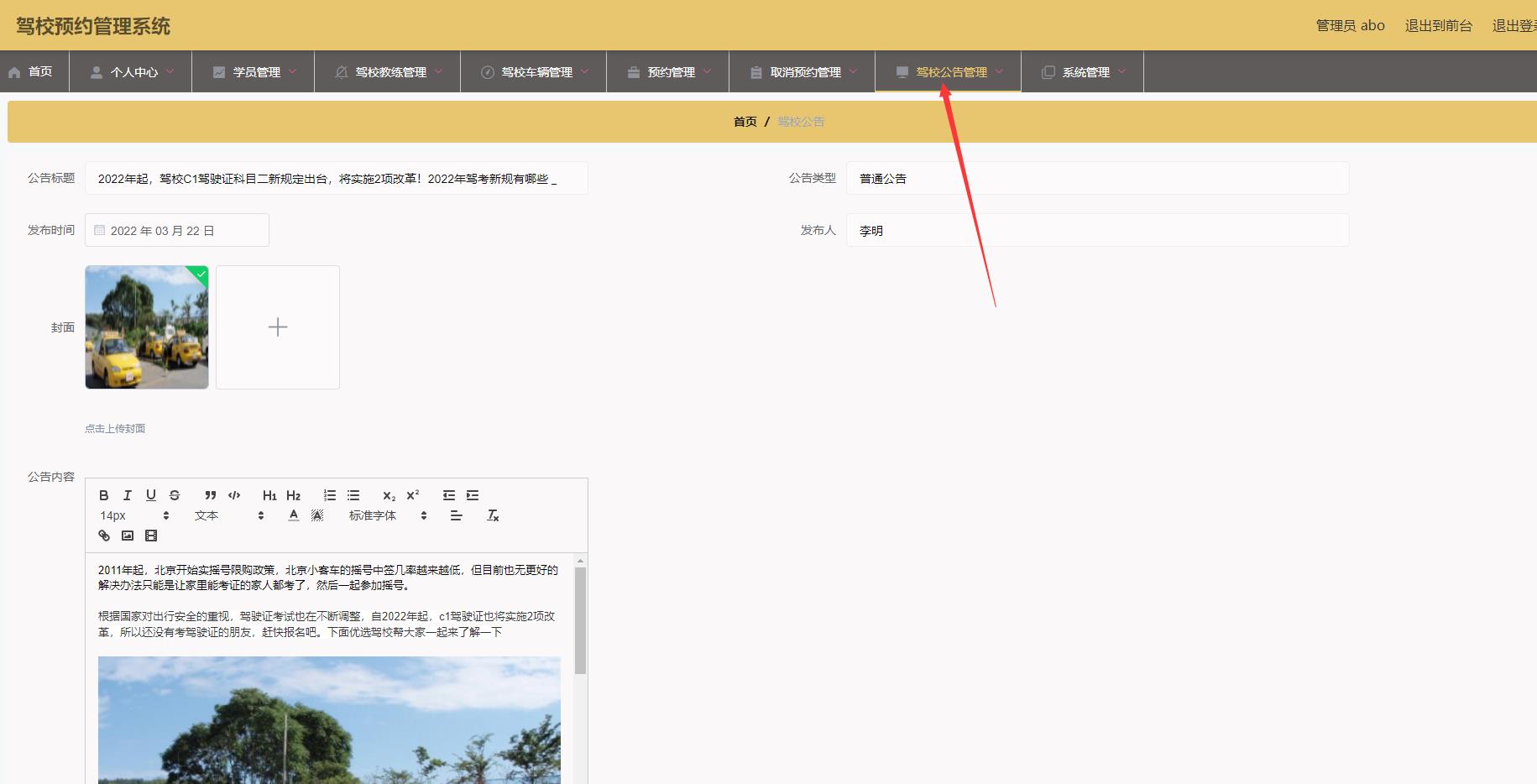Open the 系统管理 menu

tap(1083, 72)
